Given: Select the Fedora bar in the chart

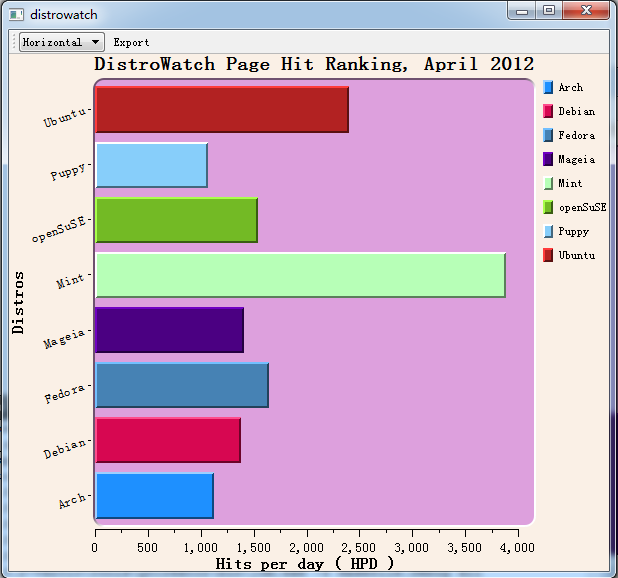Looking at the screenshot, I should click(x=182, y=385).
